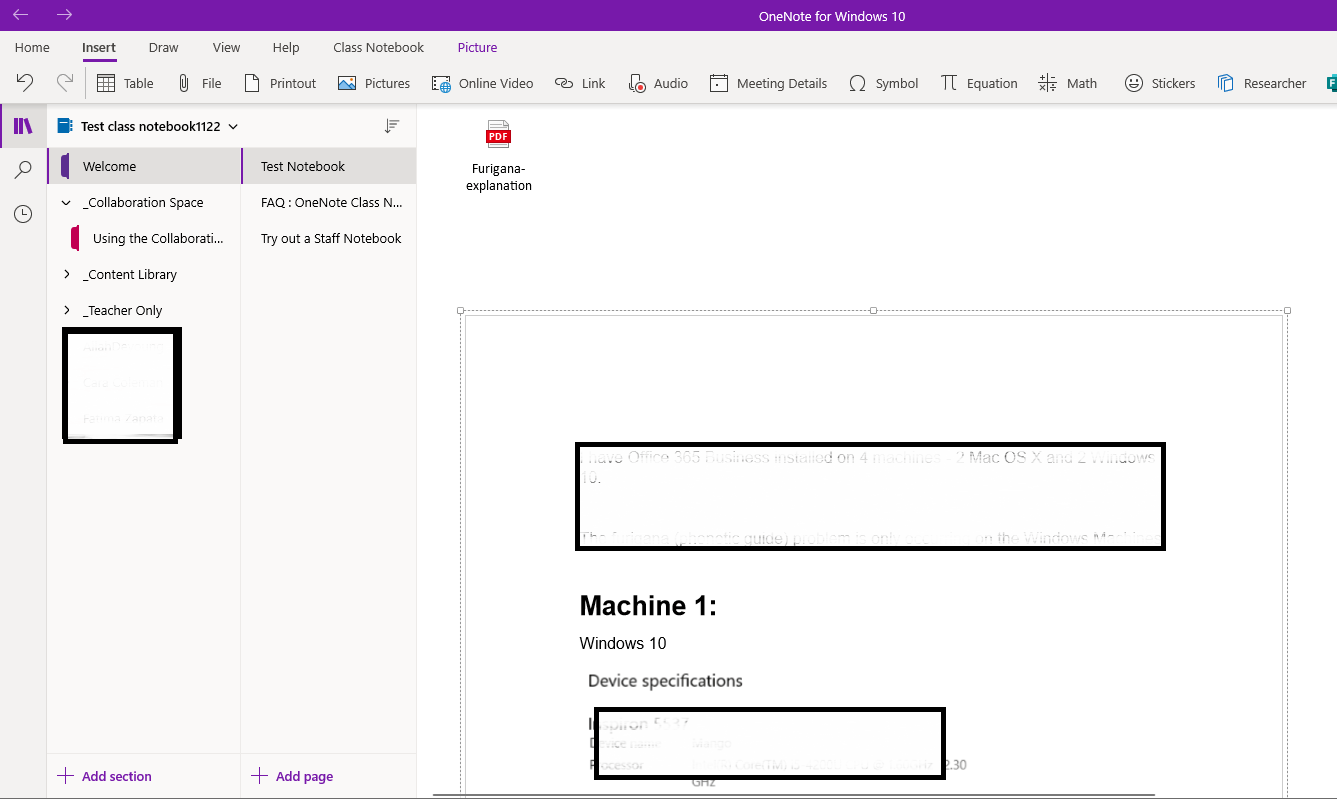This screenshot has height=799, width=1337.
Task: Open the Test class notebook1122 dropdown
Action: (x=148, y=126)
